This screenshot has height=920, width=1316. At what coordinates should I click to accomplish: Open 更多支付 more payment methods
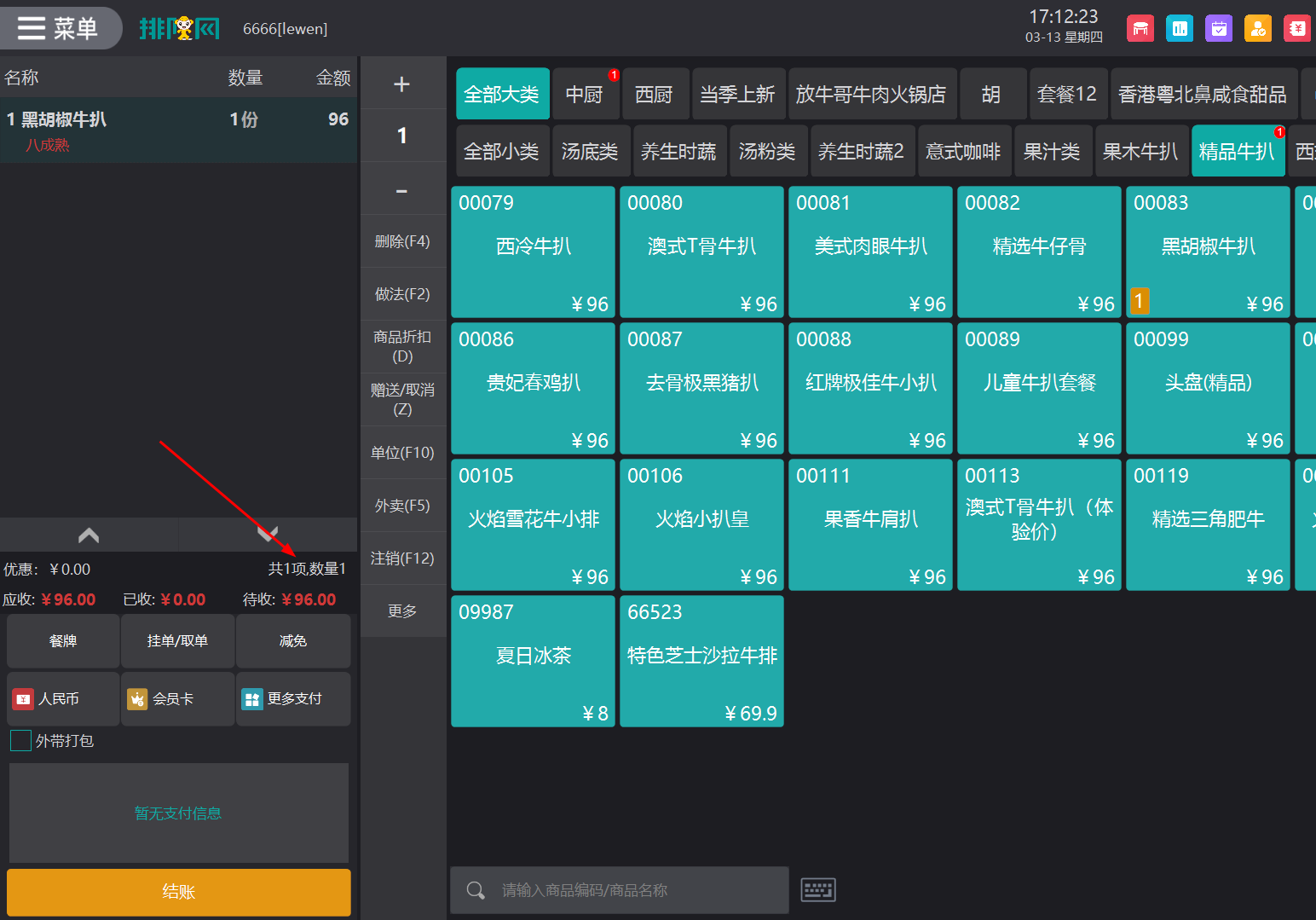293,699
